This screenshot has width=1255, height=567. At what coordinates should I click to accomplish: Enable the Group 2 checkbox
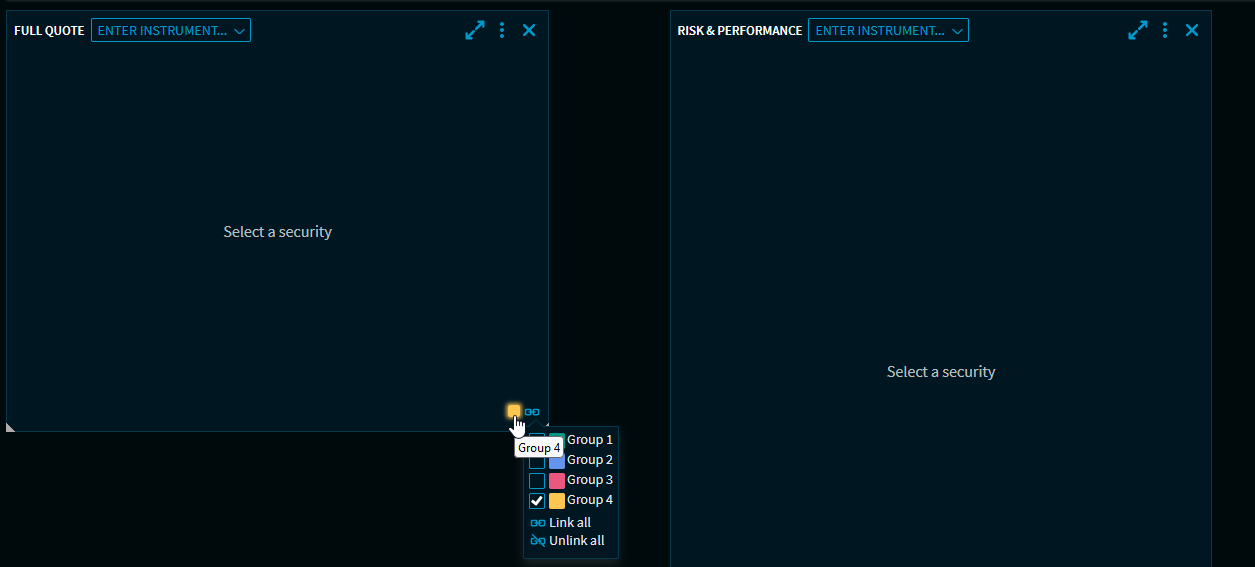pos(537,461)
